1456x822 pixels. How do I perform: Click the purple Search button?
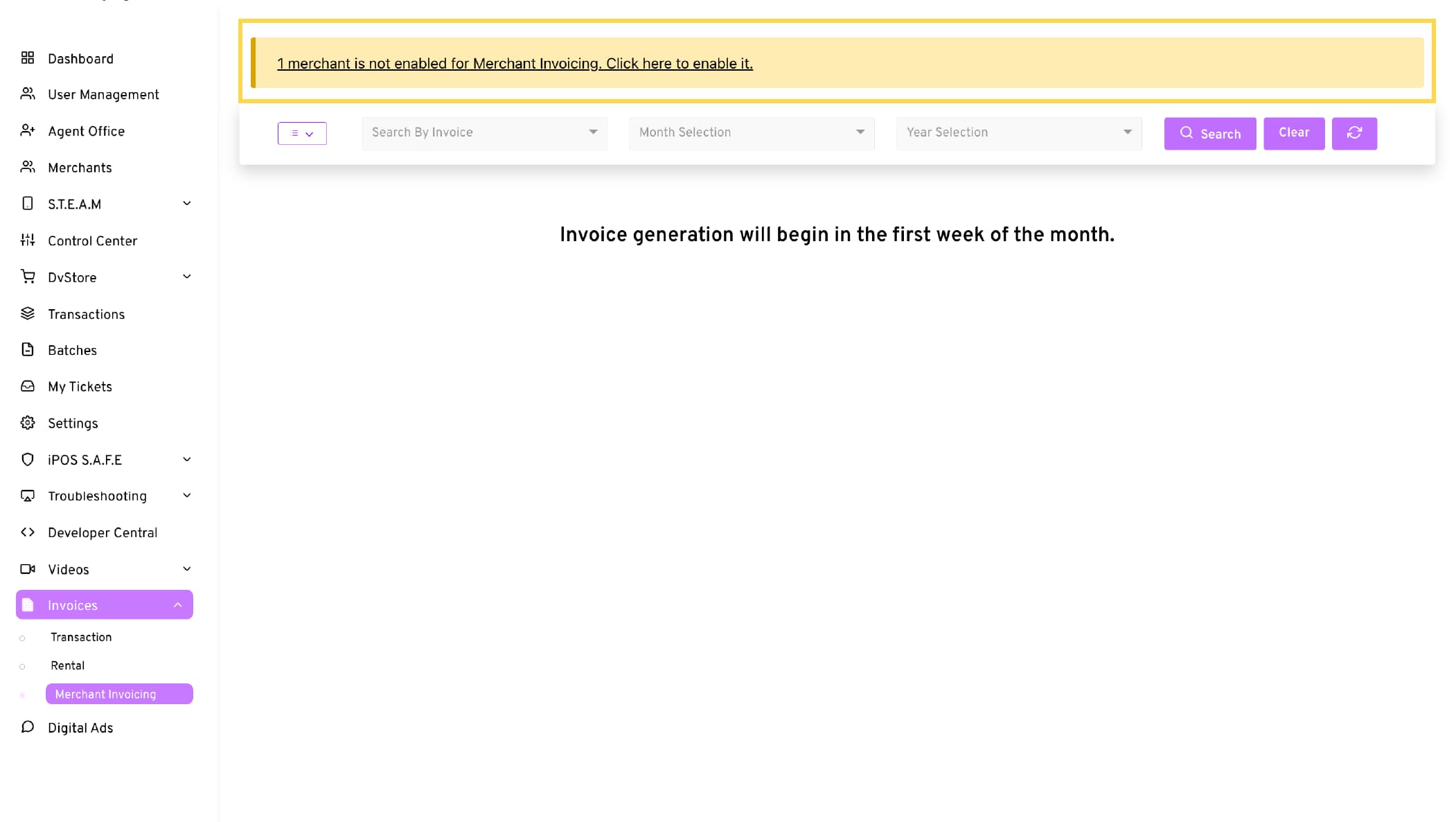pos(1209,134)
